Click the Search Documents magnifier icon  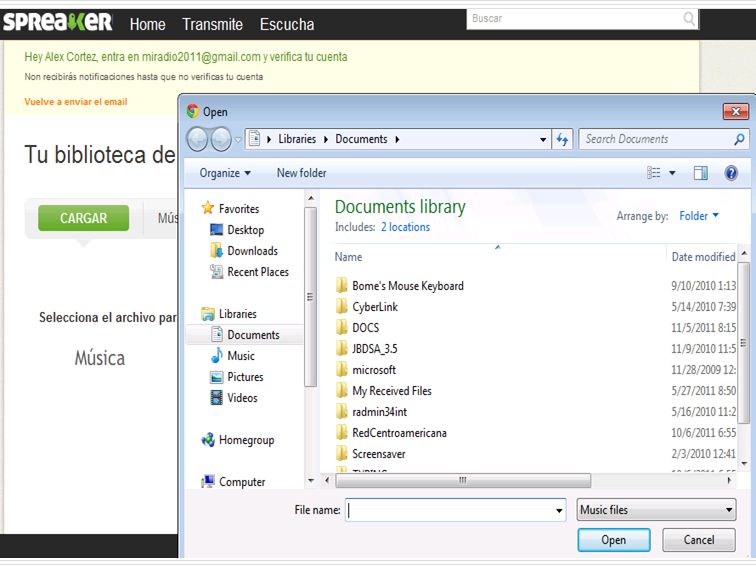click(x=739, y=139)
